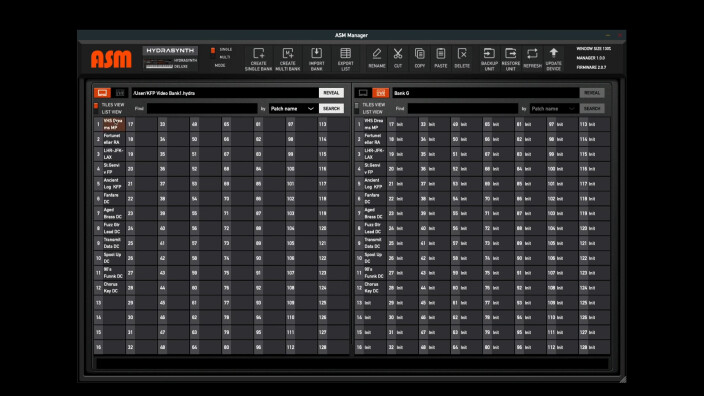Click the Create Multi Bank icon
This screenshot has height=396, width=704.
pos(288,59)
